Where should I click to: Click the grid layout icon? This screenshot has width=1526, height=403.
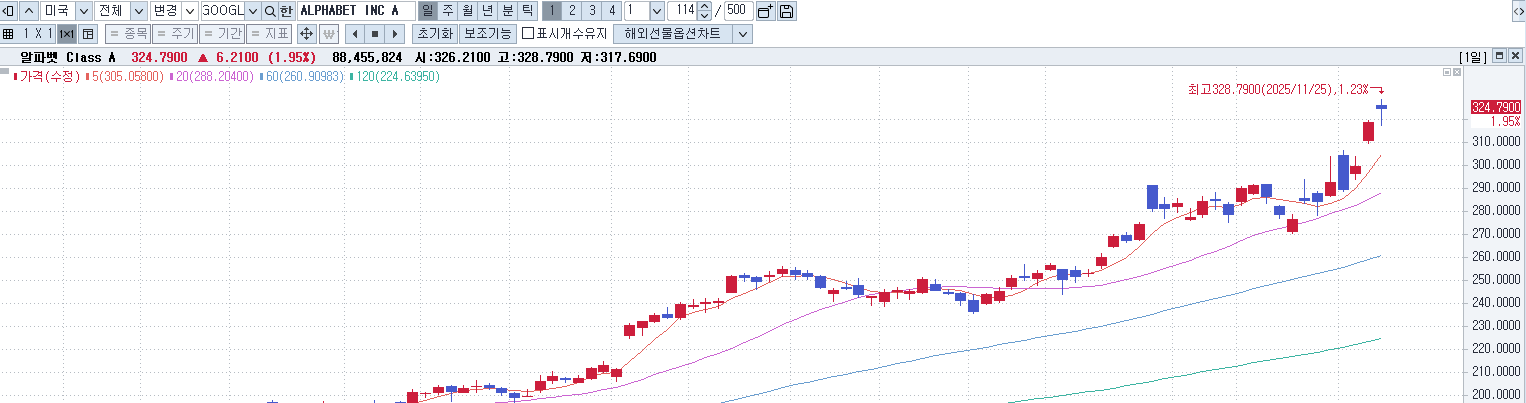point(9,34)
